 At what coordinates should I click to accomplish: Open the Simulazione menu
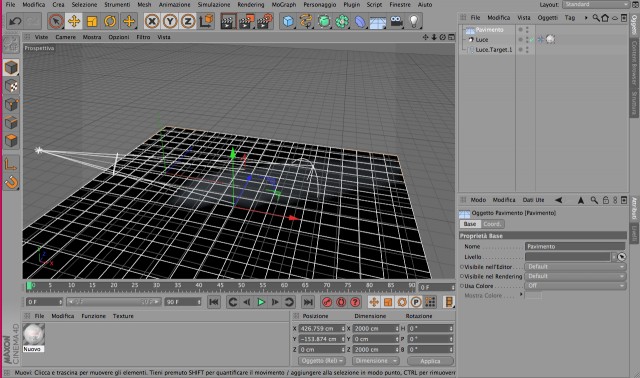(214, 4)
